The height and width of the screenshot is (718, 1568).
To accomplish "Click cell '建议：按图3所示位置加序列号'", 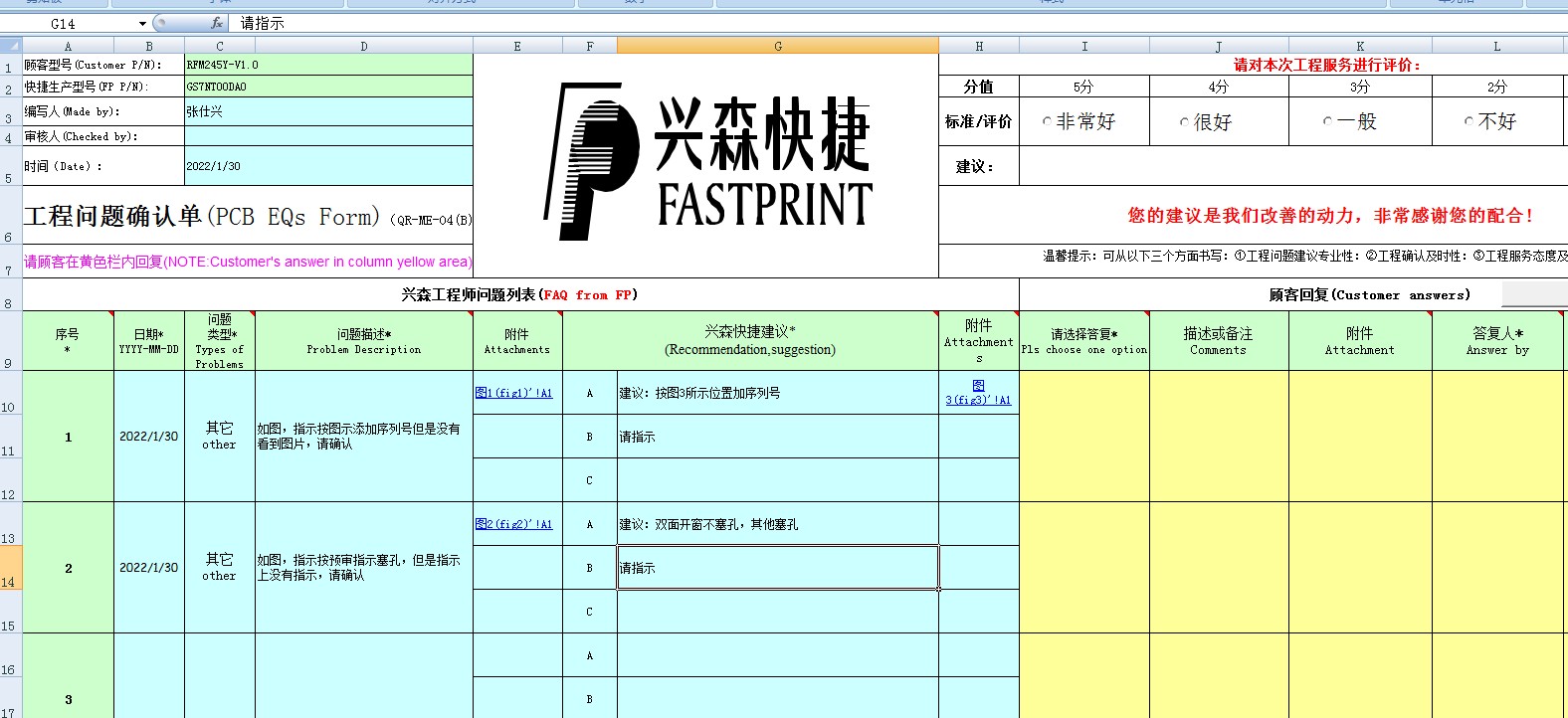I will [x=778, y=393].
